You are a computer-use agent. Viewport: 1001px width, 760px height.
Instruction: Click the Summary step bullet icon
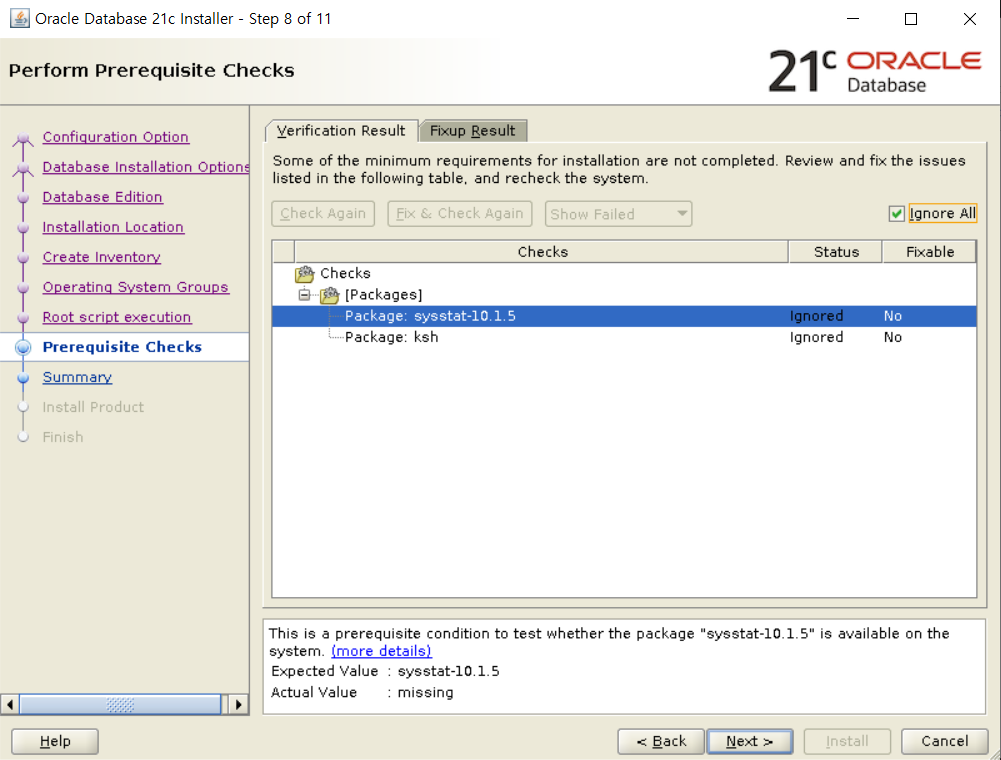tap(23, 377)
